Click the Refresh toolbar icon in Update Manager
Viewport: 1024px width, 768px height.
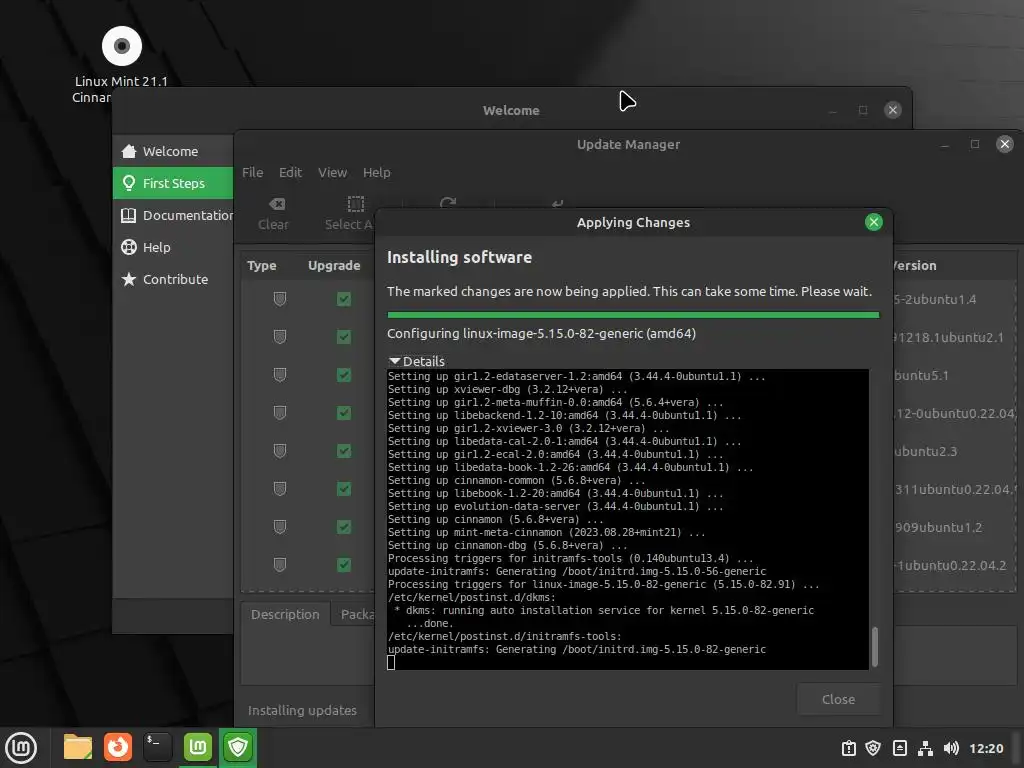coord(448,202)
